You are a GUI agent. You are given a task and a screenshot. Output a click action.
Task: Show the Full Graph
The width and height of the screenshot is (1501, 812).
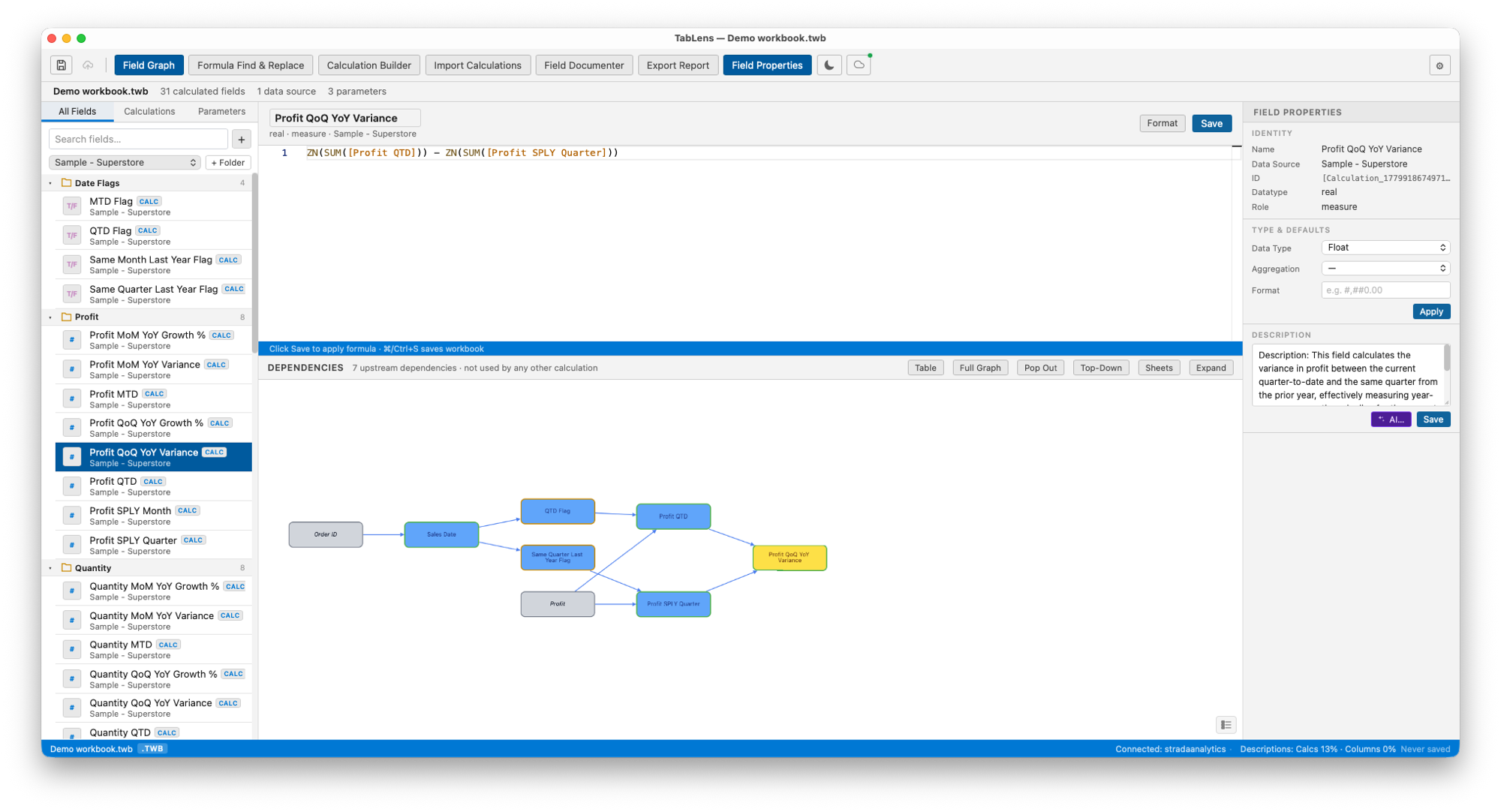click(979, 368)
